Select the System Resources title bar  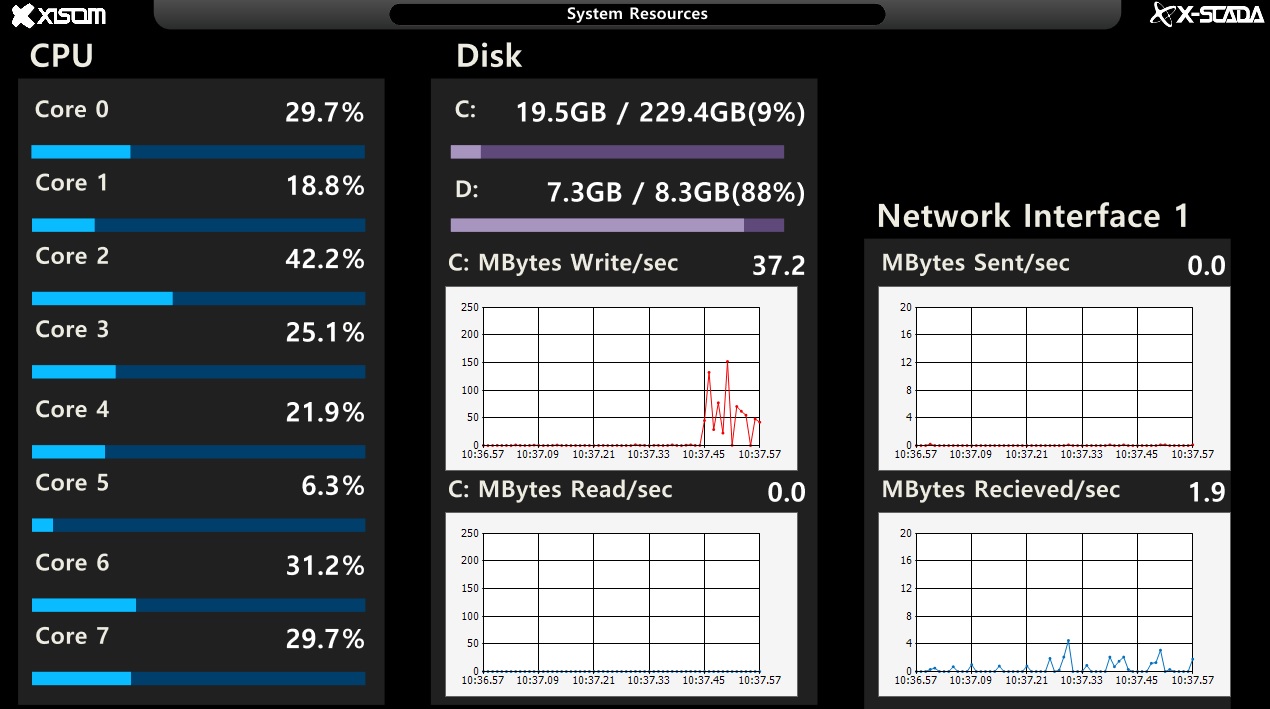[x=637, y=14]
